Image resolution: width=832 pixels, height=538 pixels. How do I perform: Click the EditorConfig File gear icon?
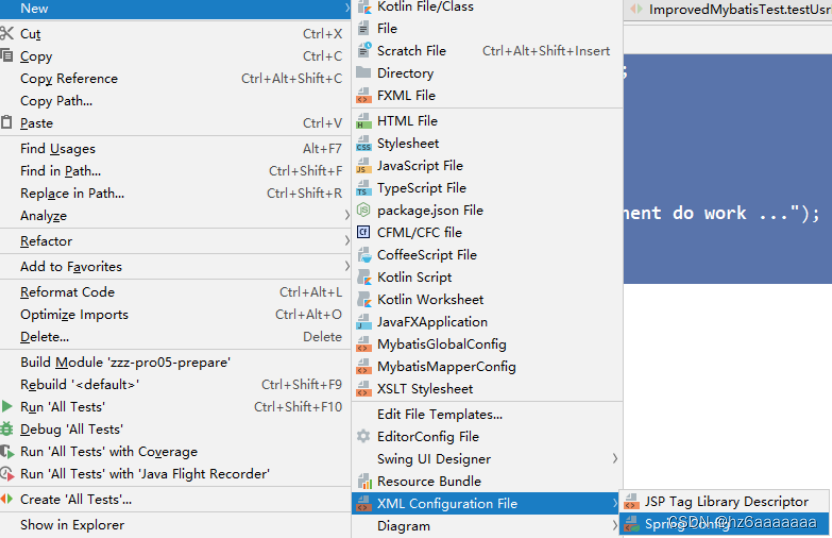(x=363, y=436)
